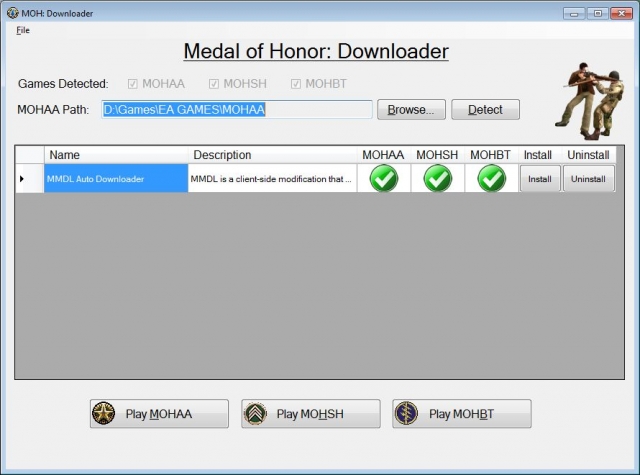Select the row via its arrow row header
The image size is (640, 475).
click(30, 178)
